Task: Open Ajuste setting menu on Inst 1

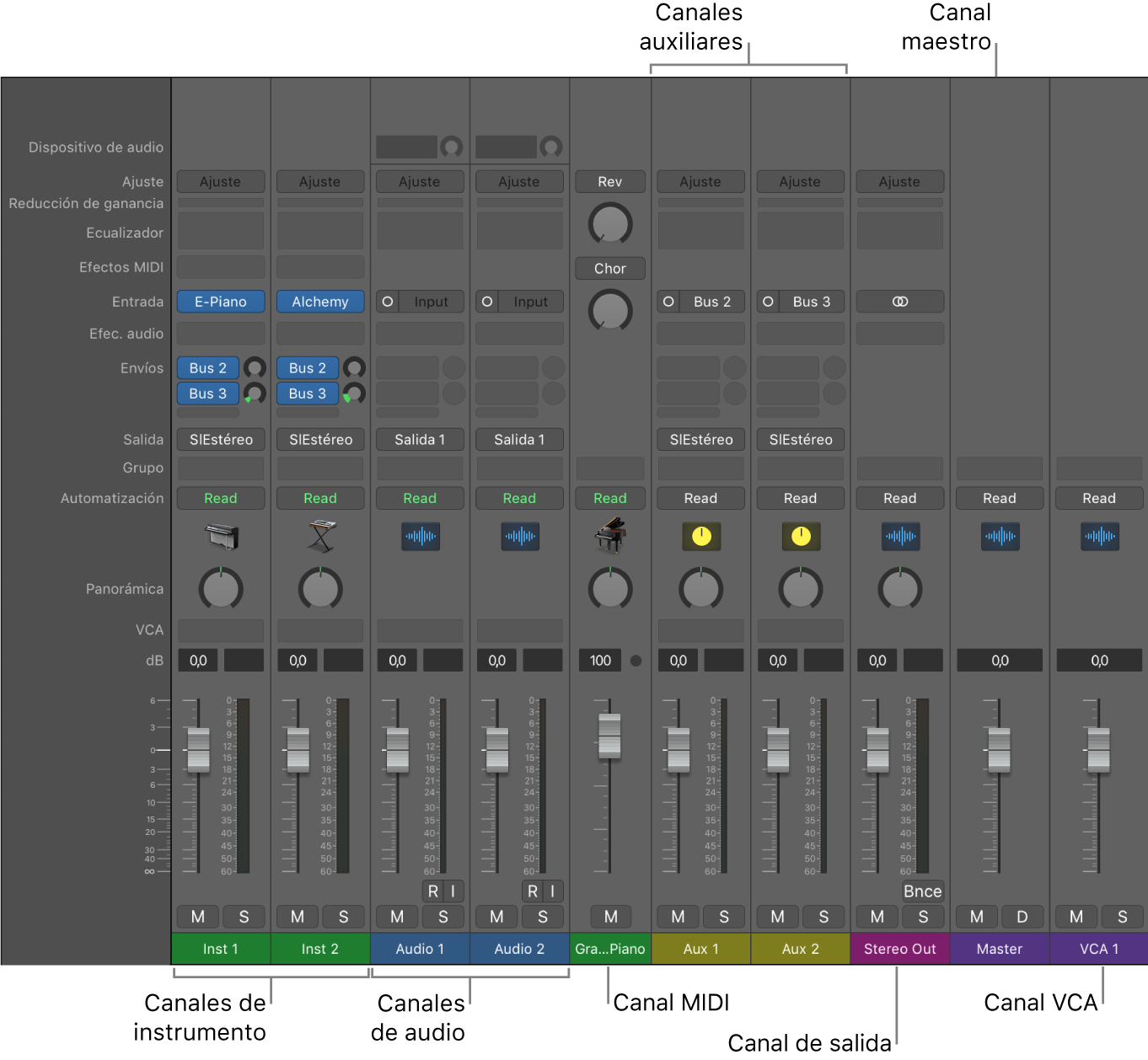Action: pyautogui.click(x=221, y=182)
